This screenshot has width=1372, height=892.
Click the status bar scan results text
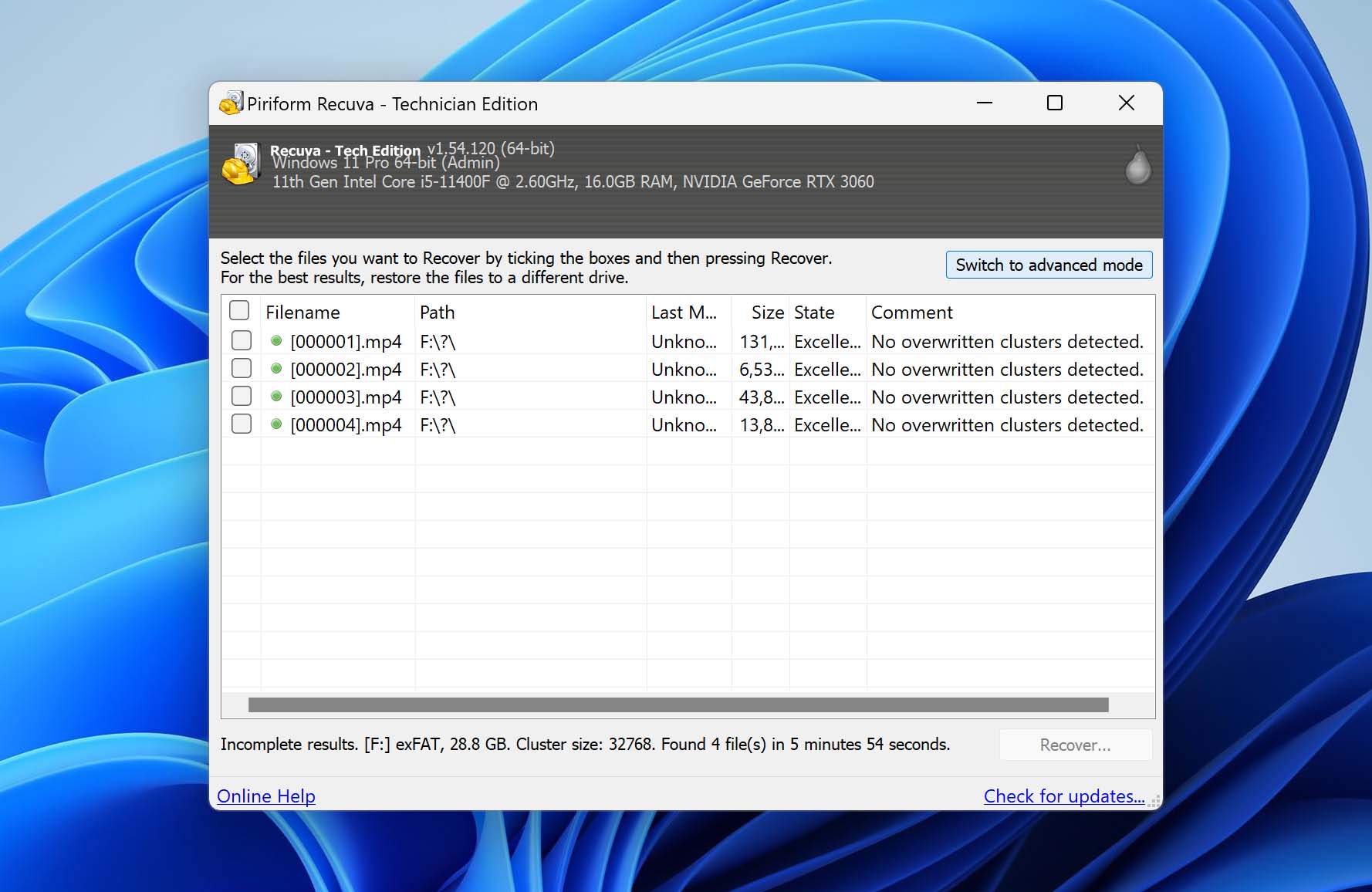point(585,744)
